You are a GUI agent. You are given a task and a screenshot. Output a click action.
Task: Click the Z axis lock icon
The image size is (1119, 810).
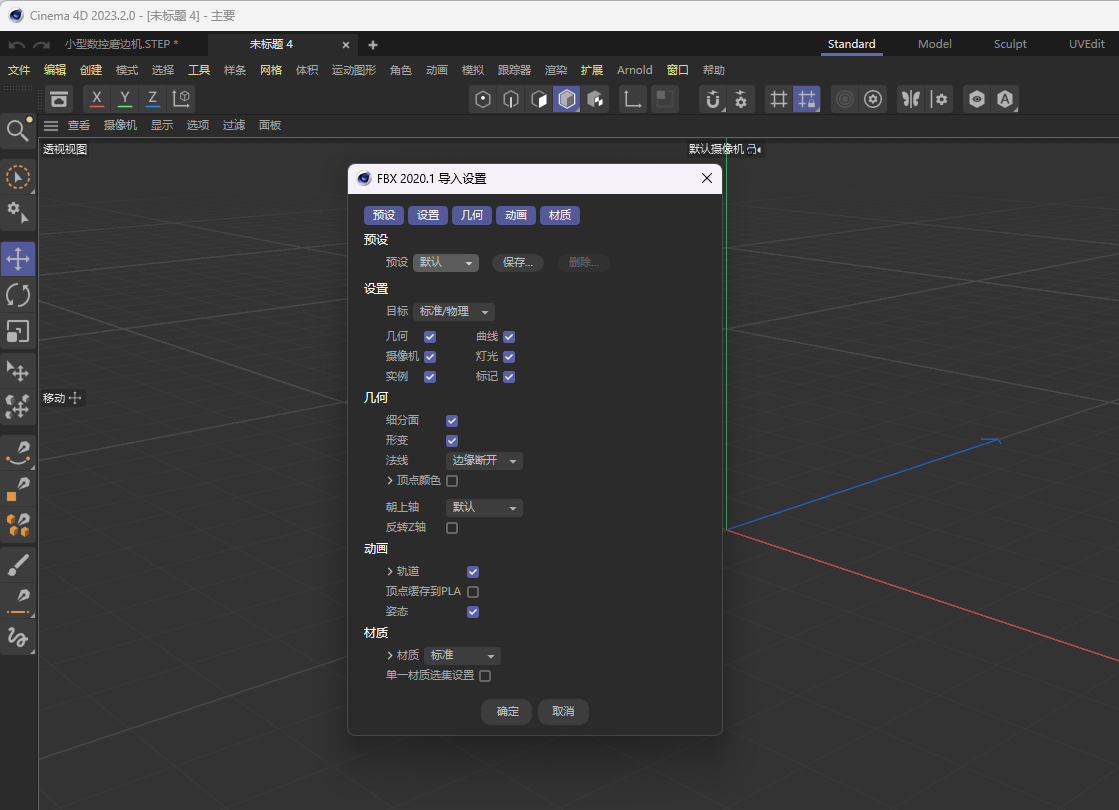click(x=153, y=98)
